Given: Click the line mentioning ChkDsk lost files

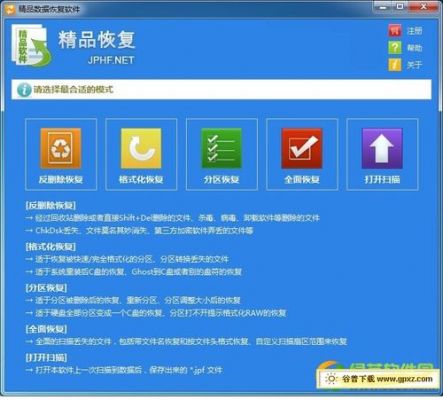Looking at the screenshot, I should 139,230.
